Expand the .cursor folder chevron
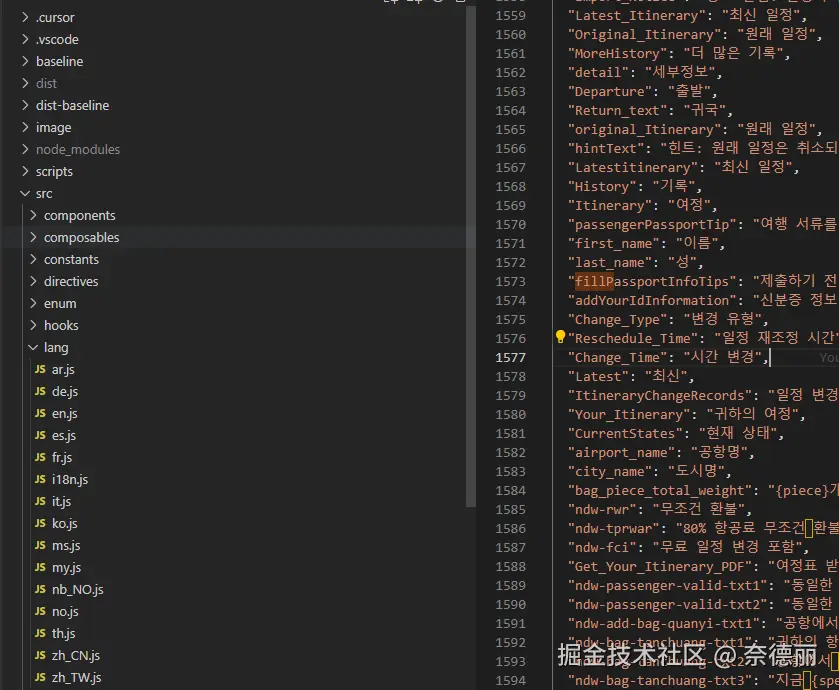 click(x=25, y=17)
